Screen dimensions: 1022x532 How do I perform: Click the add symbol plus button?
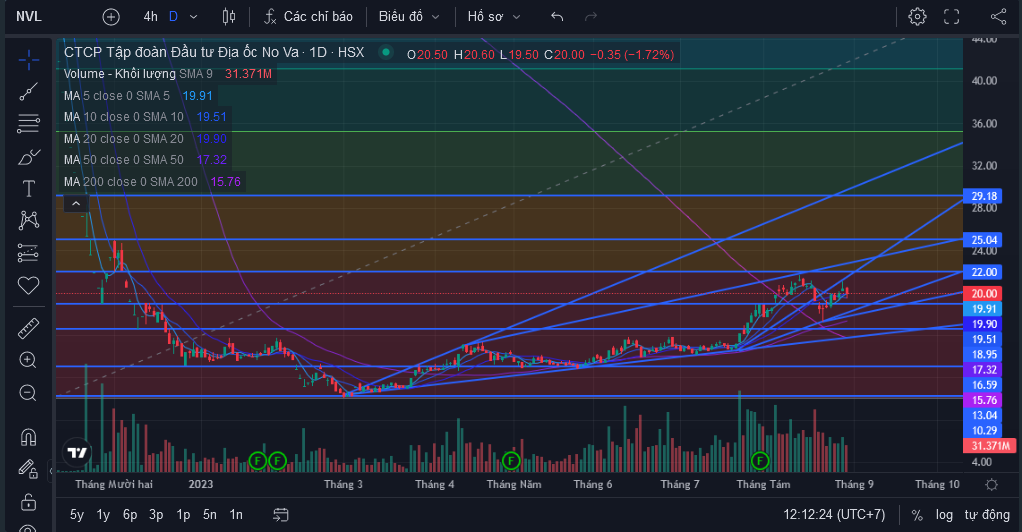[111, 17]
